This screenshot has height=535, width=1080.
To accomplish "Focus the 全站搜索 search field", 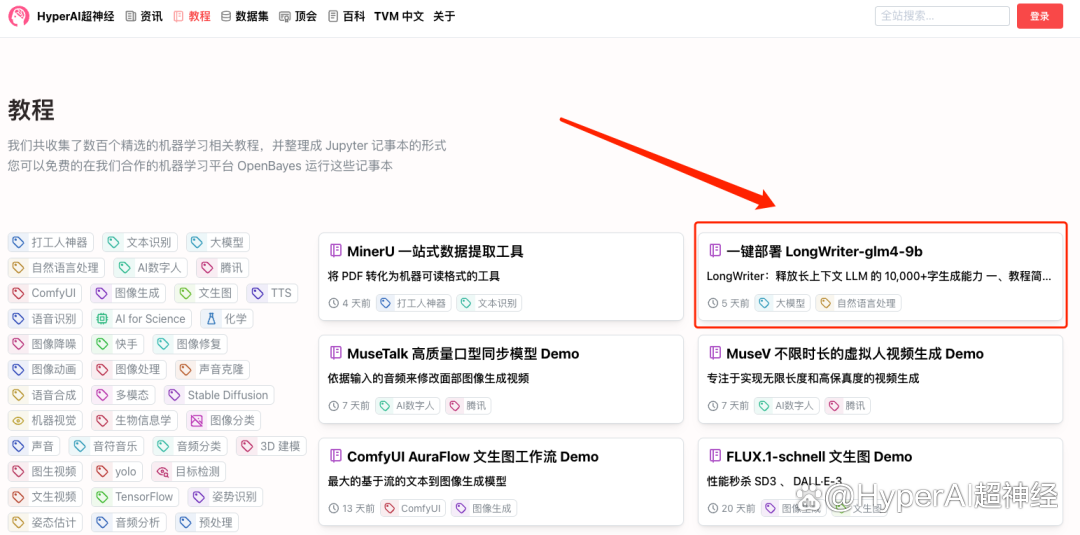I will coord(942,16).
